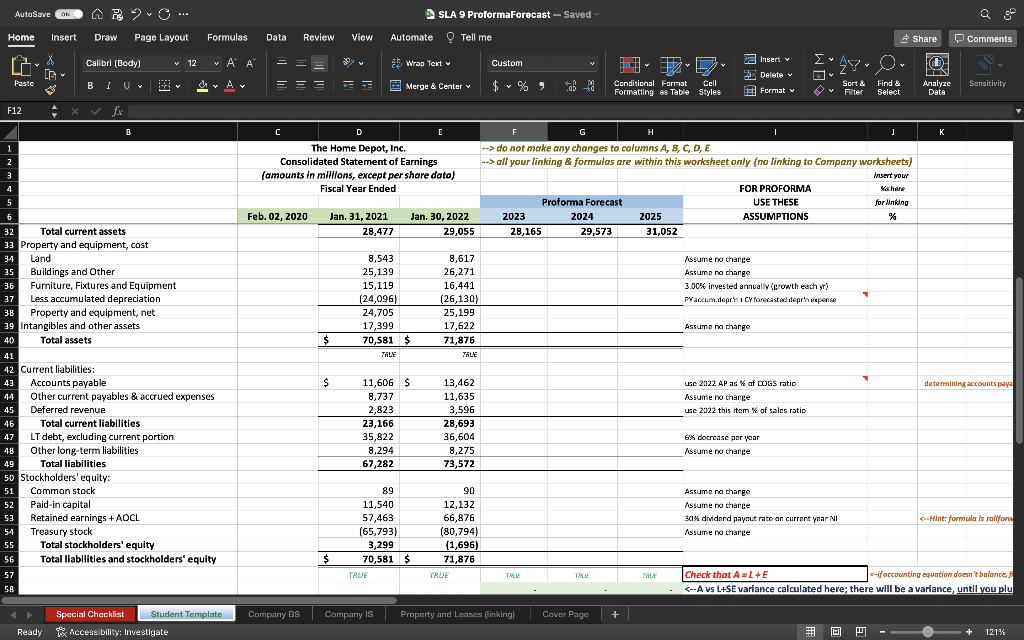
Task: Switch to Page Layout view icon in status bar
Action: tap(836, 632)
